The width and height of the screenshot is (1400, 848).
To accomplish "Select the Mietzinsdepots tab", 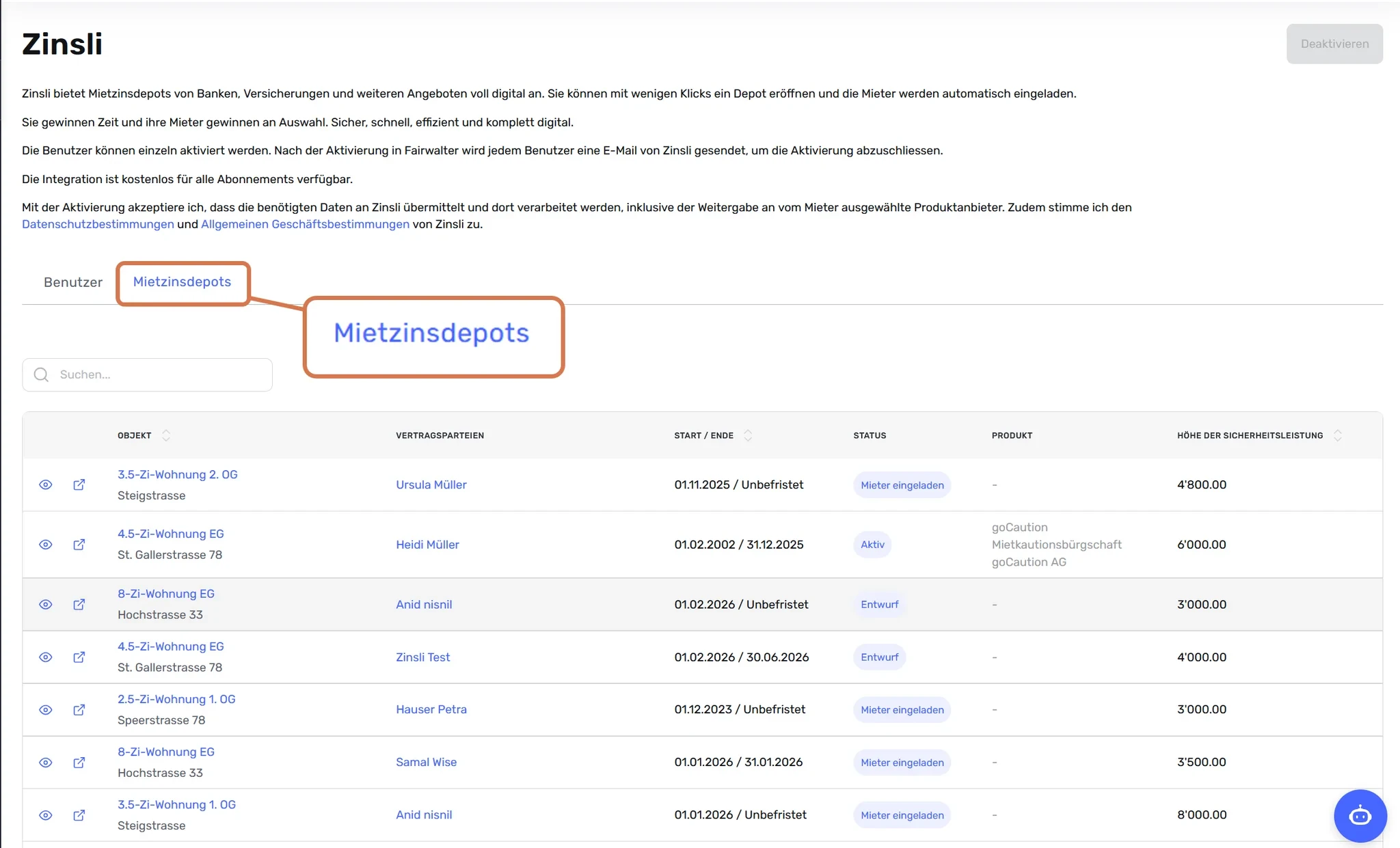I will [182, 282].
